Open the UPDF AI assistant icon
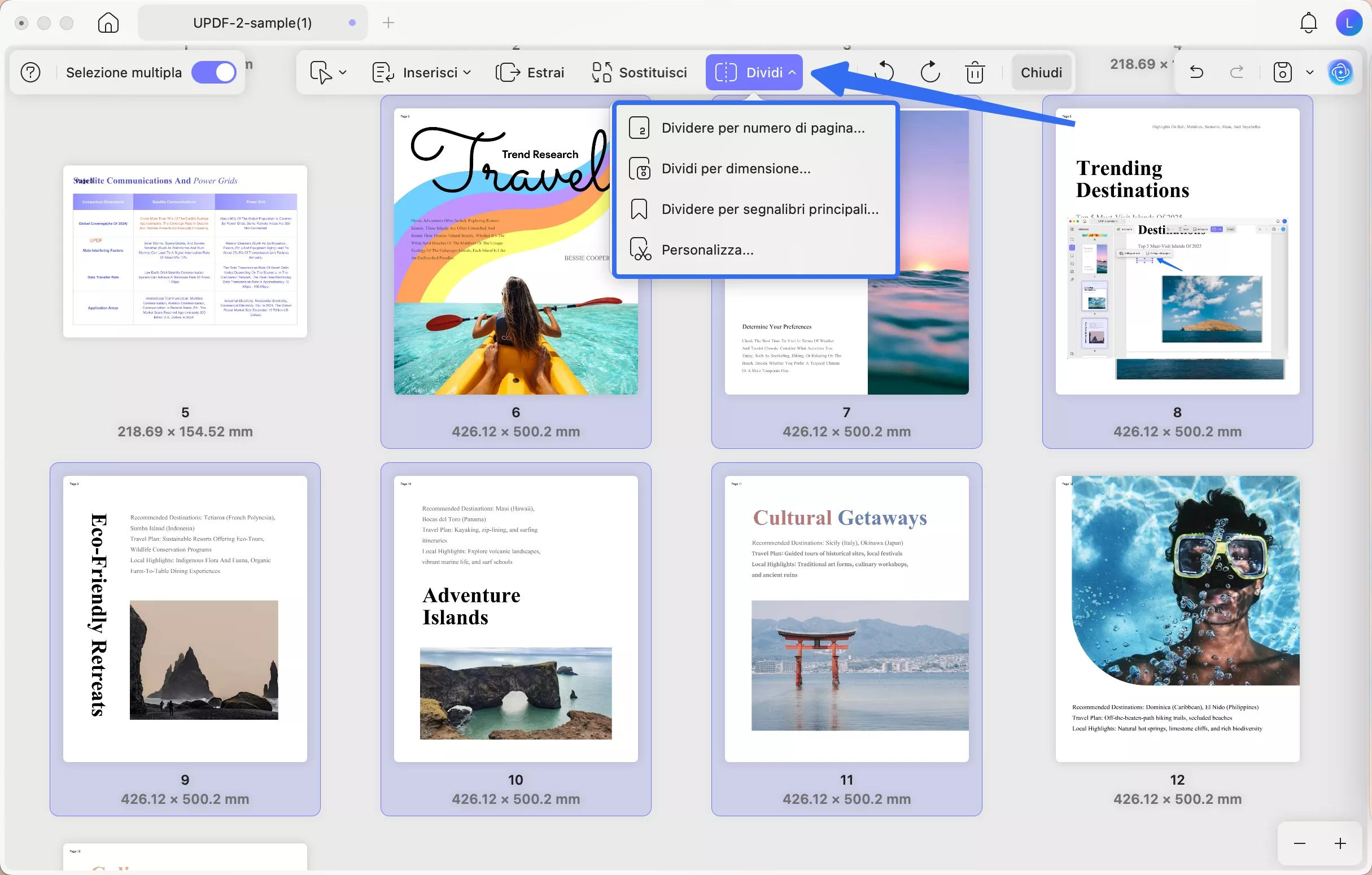The height and width of the screenshot is (875, 1372). pyautogui.click(x=1342, y=72)
